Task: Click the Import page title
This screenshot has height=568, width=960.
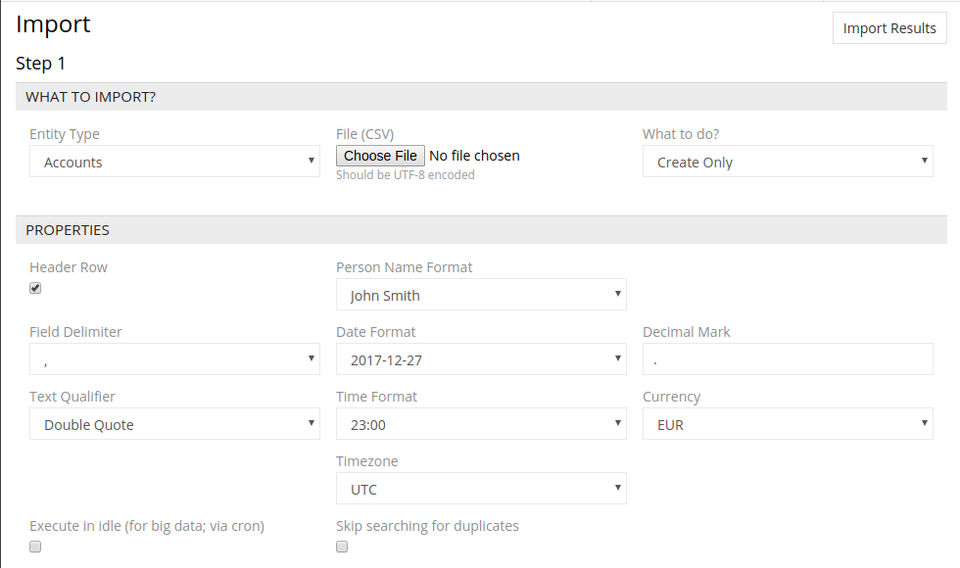Action: [x=53, y=24]
